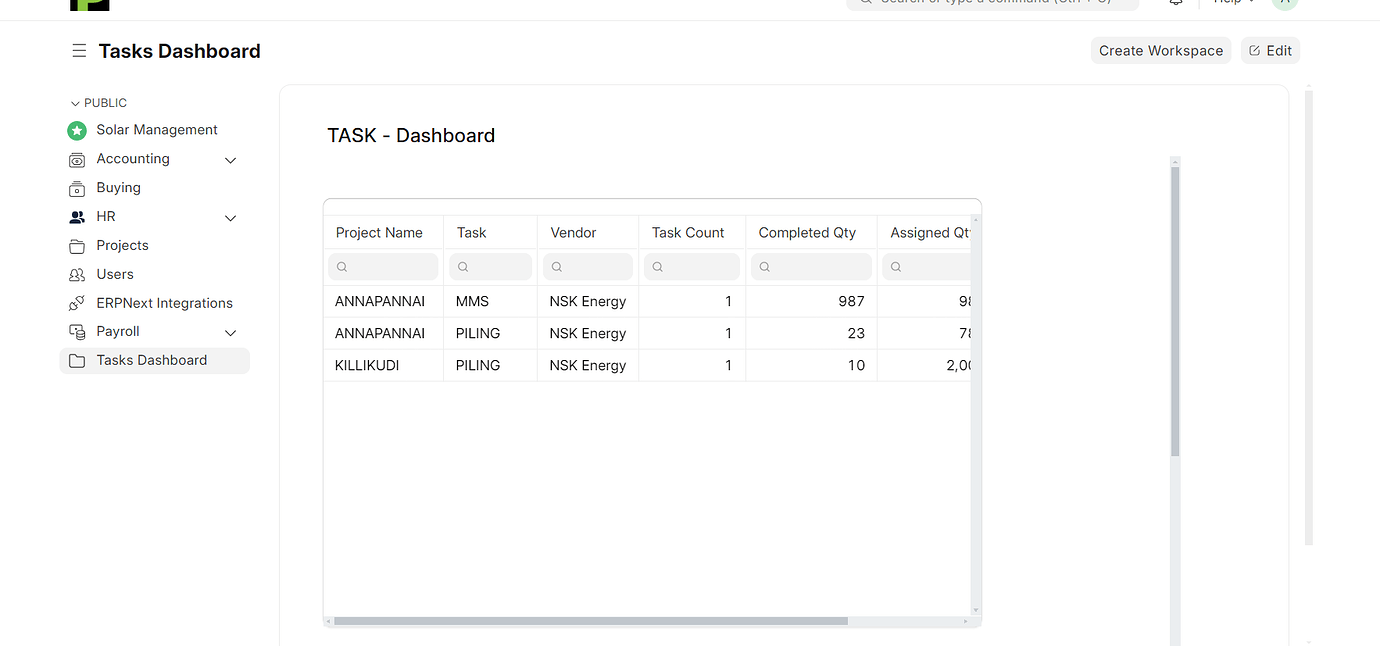The image size is (1380, 646).
Task: Click the HR people icon
Action: tap(77, 216)
